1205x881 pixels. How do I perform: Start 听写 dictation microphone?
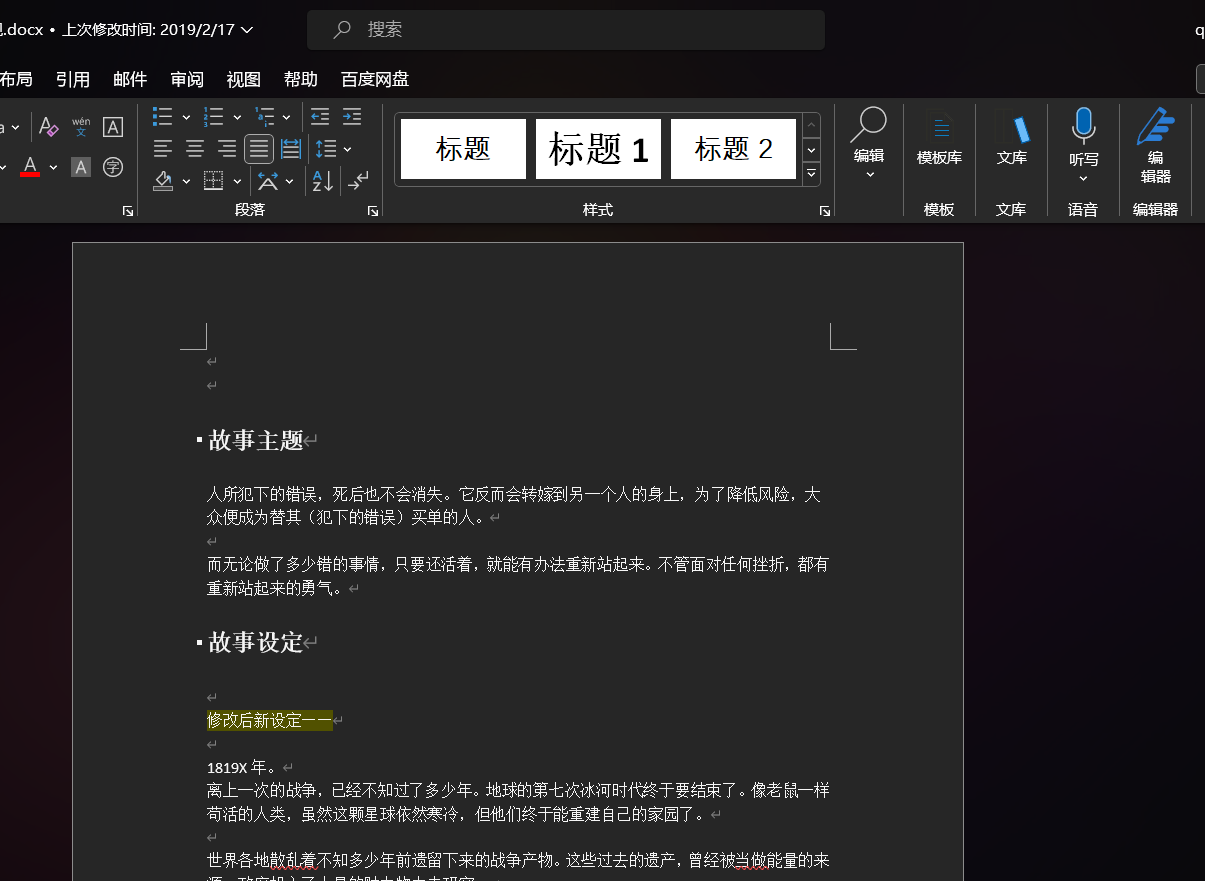1083,128
